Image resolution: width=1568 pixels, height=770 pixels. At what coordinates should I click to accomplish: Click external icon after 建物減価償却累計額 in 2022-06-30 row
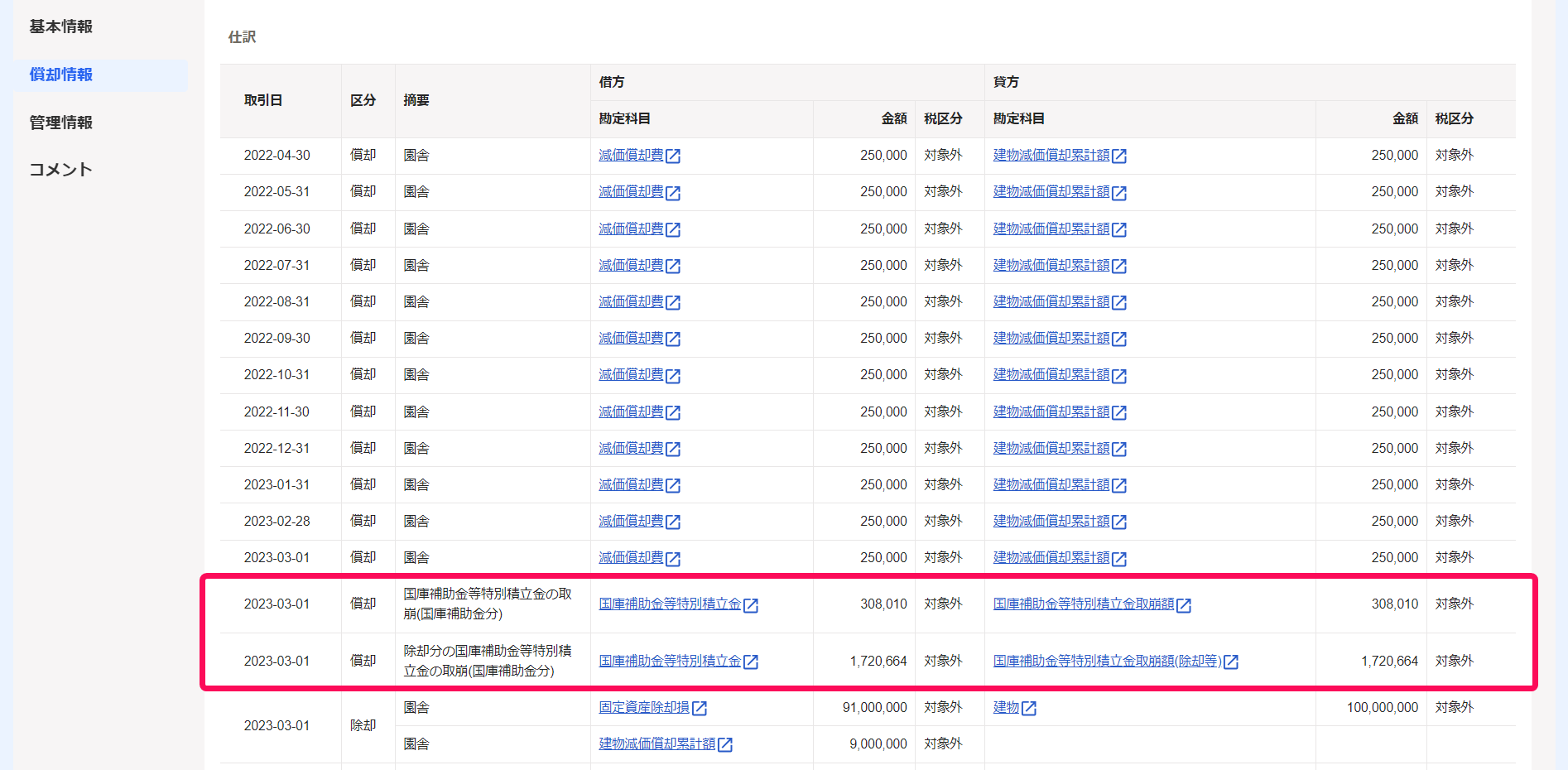coord(1119,229)
